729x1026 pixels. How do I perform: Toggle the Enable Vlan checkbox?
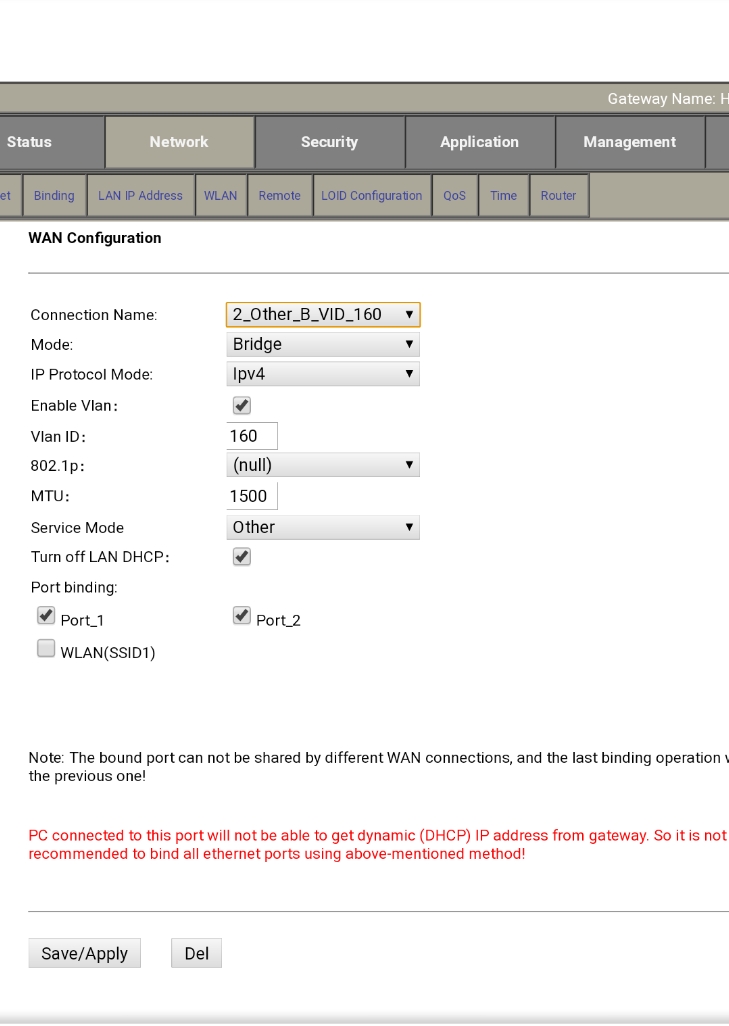click(x=241, y=405)
